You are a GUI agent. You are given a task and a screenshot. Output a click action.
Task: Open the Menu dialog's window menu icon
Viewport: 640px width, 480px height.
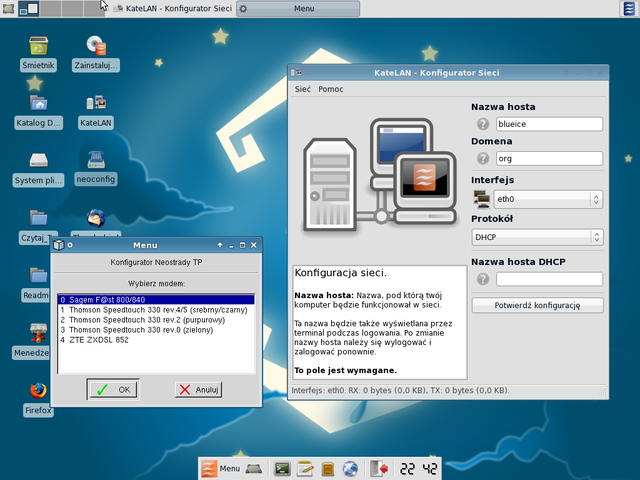(59, 245)
